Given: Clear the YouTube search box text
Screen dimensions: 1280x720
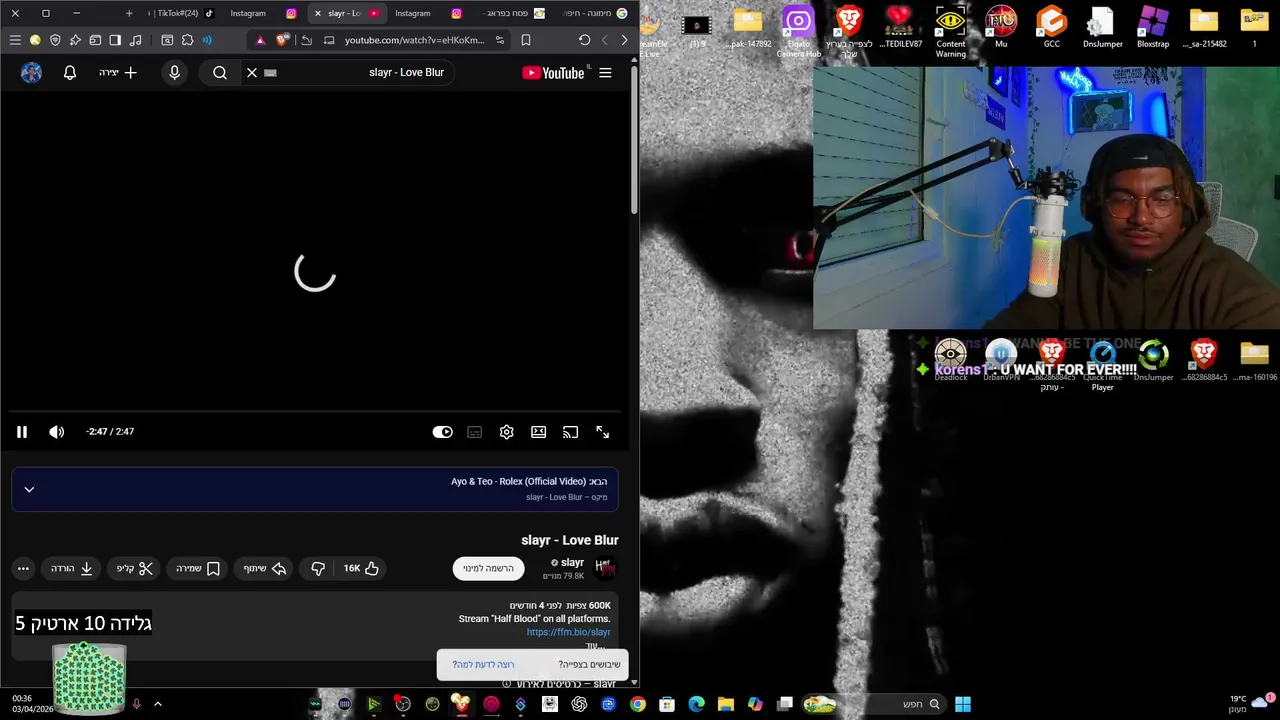Looking at the screenshot, I should click(252, 72).
